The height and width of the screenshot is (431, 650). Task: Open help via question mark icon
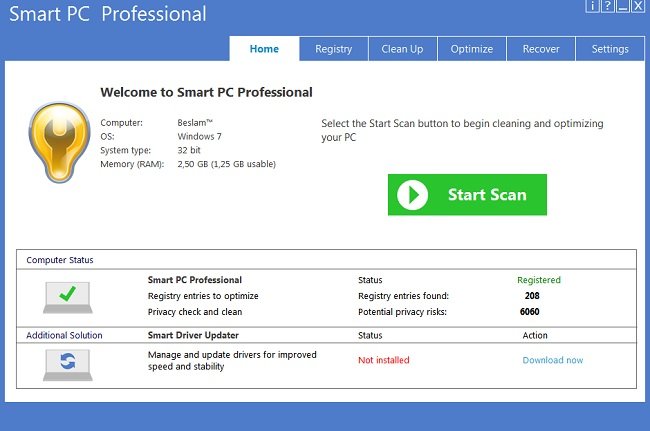point(608,6)
